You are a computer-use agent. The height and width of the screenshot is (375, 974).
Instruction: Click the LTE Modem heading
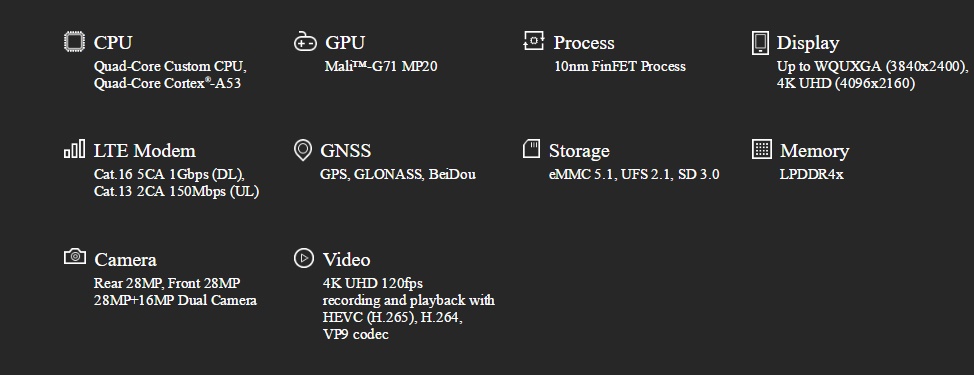145,151
